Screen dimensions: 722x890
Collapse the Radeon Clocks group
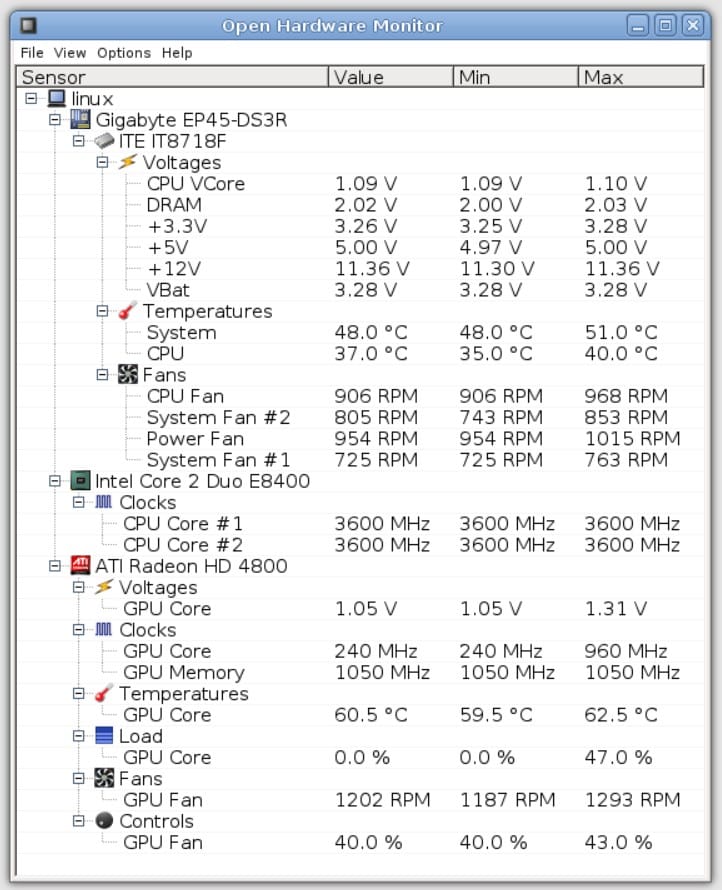pos(79,629)
